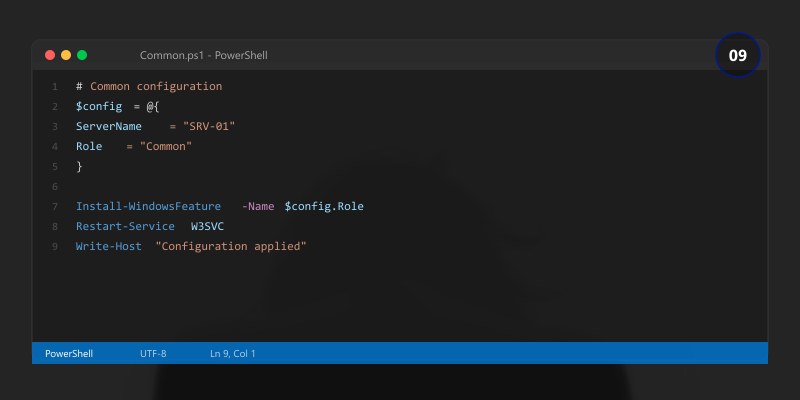Click the circular 09 badge
Screen dimensions: 800x400
click(x=737, y=56)
